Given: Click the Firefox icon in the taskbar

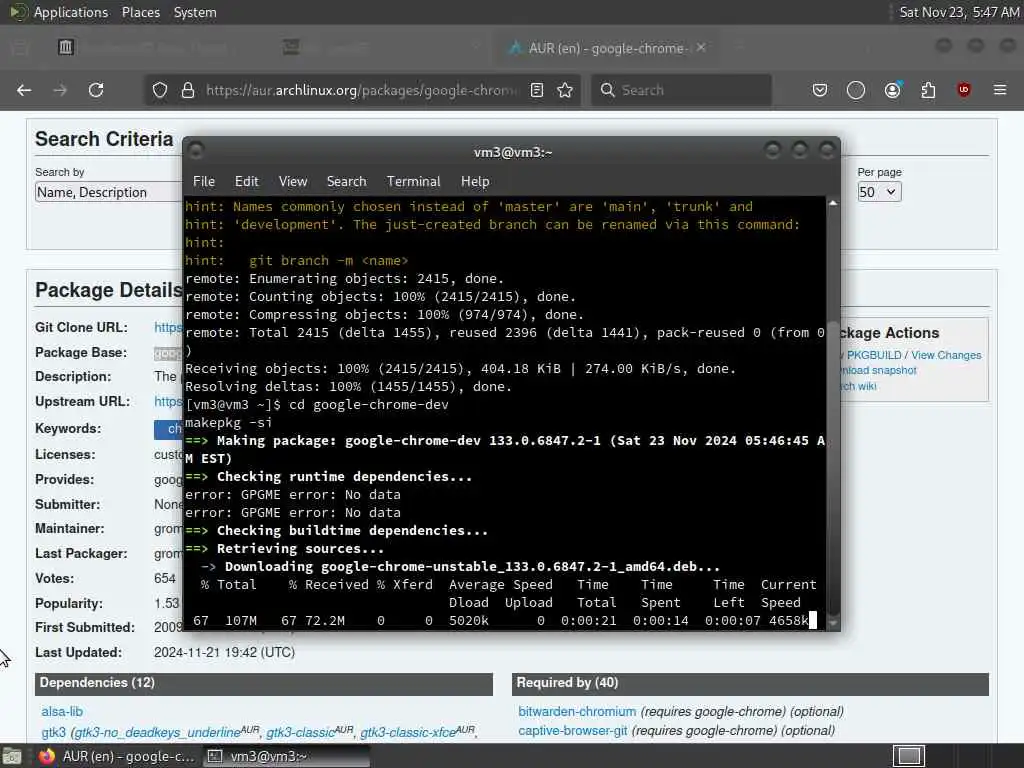Looking at the screenshot, I should coord(46,756).
